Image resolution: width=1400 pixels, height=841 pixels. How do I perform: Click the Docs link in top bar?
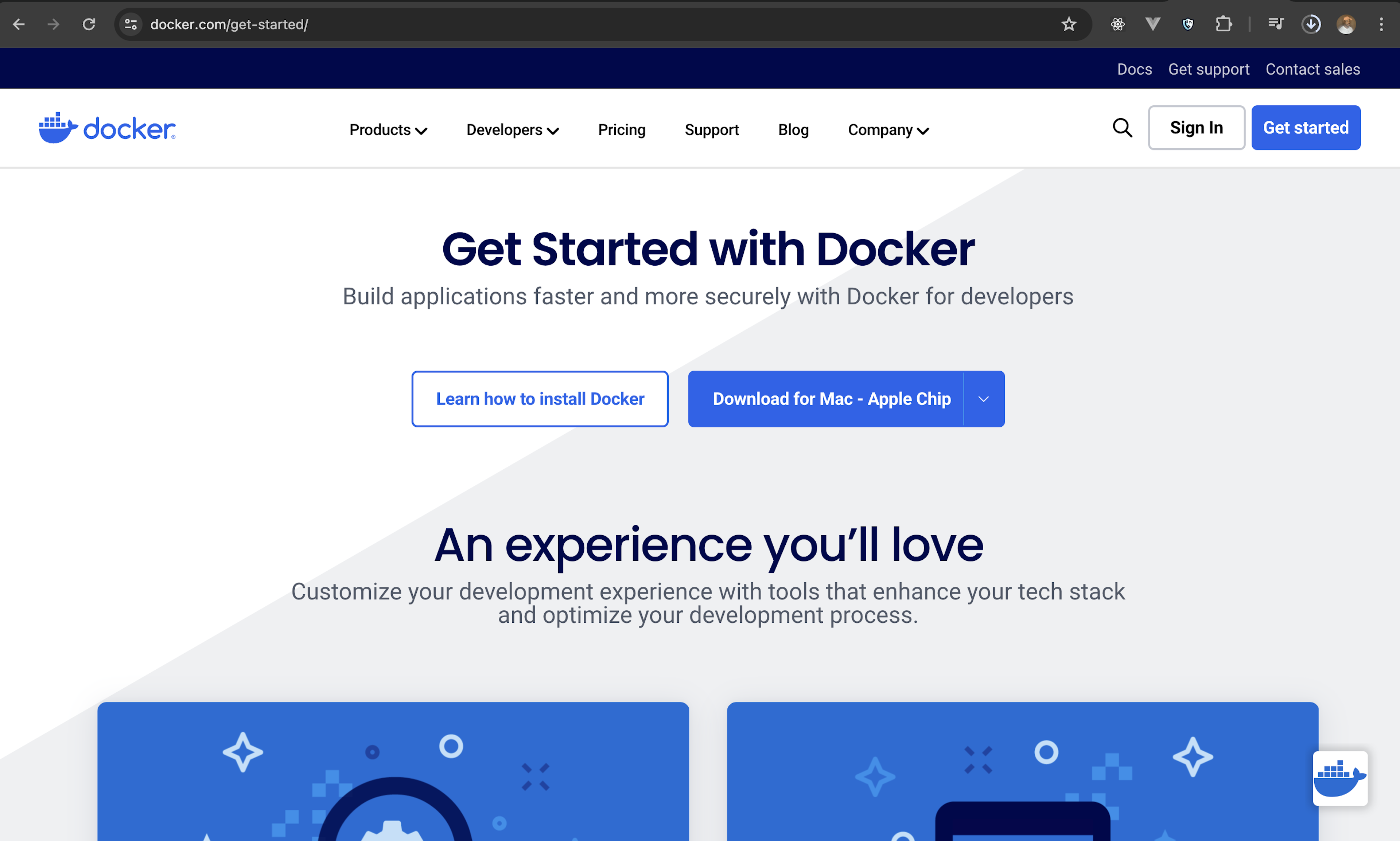click(1134, 68)
